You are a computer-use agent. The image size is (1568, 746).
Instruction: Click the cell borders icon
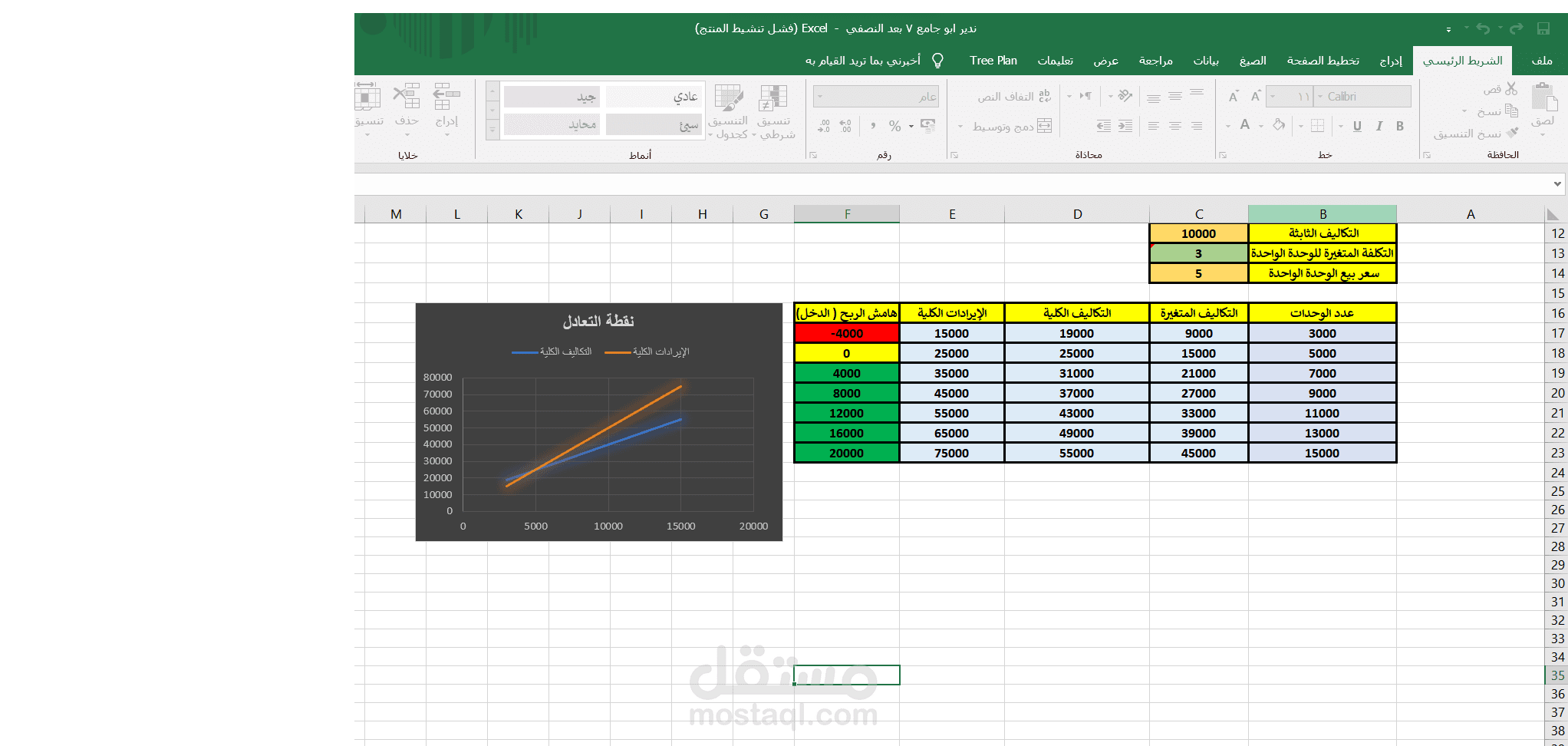1317,126
